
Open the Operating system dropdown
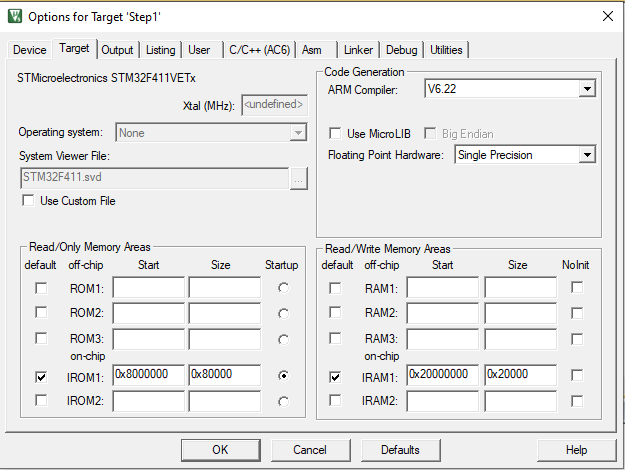(298, 132)
